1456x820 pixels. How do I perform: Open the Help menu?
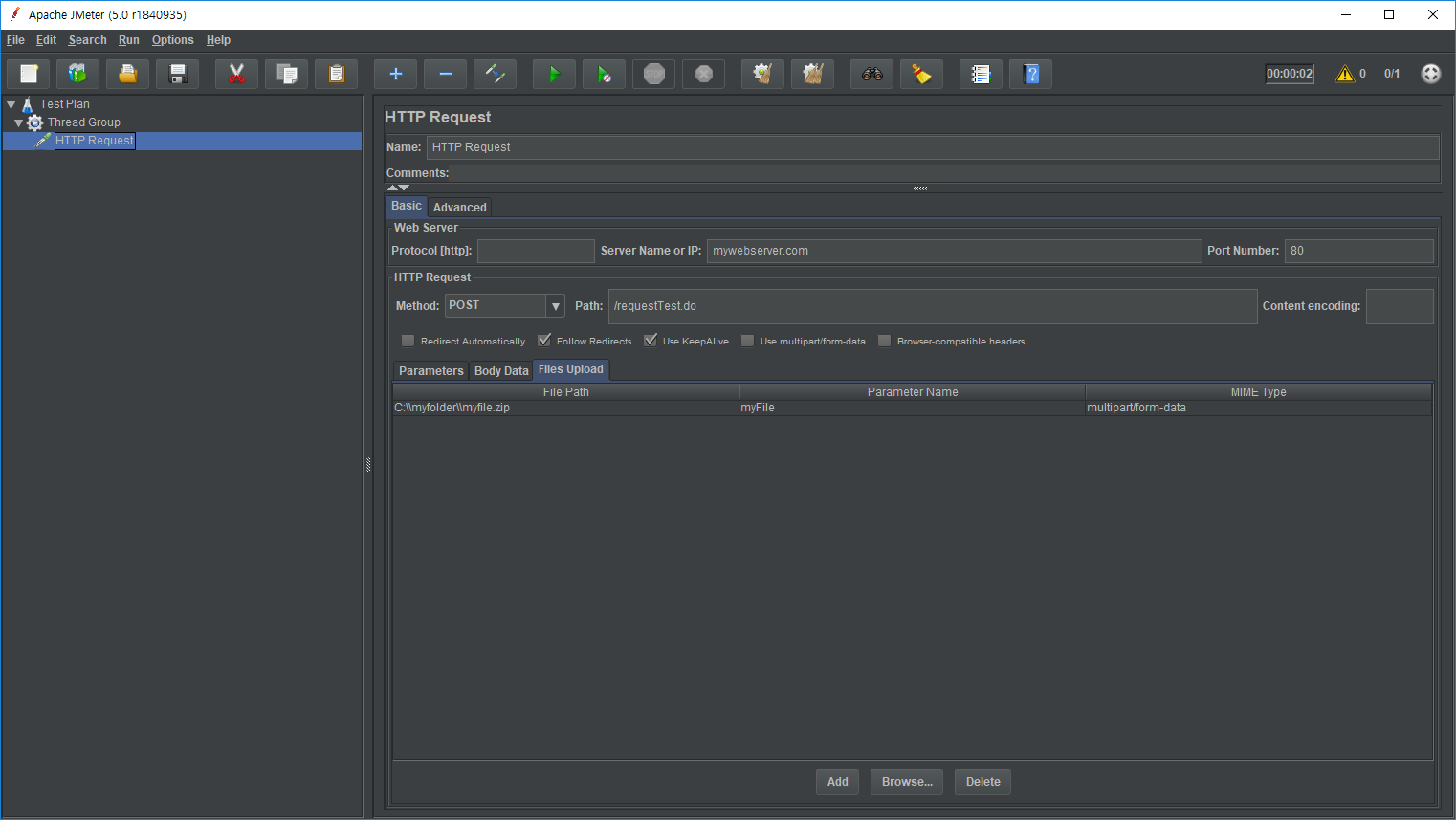(x=218, y=40)
